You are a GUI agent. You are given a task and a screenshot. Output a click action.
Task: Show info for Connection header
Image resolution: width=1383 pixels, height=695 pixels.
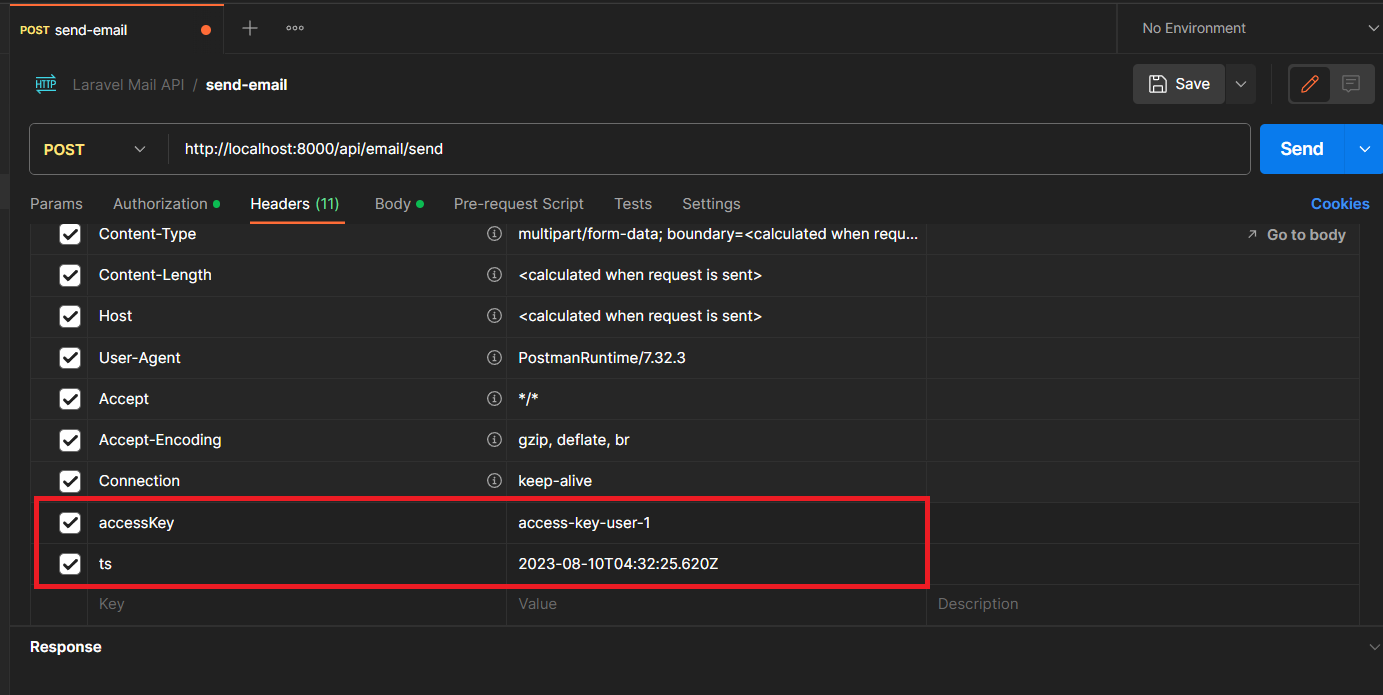[493, 481]
